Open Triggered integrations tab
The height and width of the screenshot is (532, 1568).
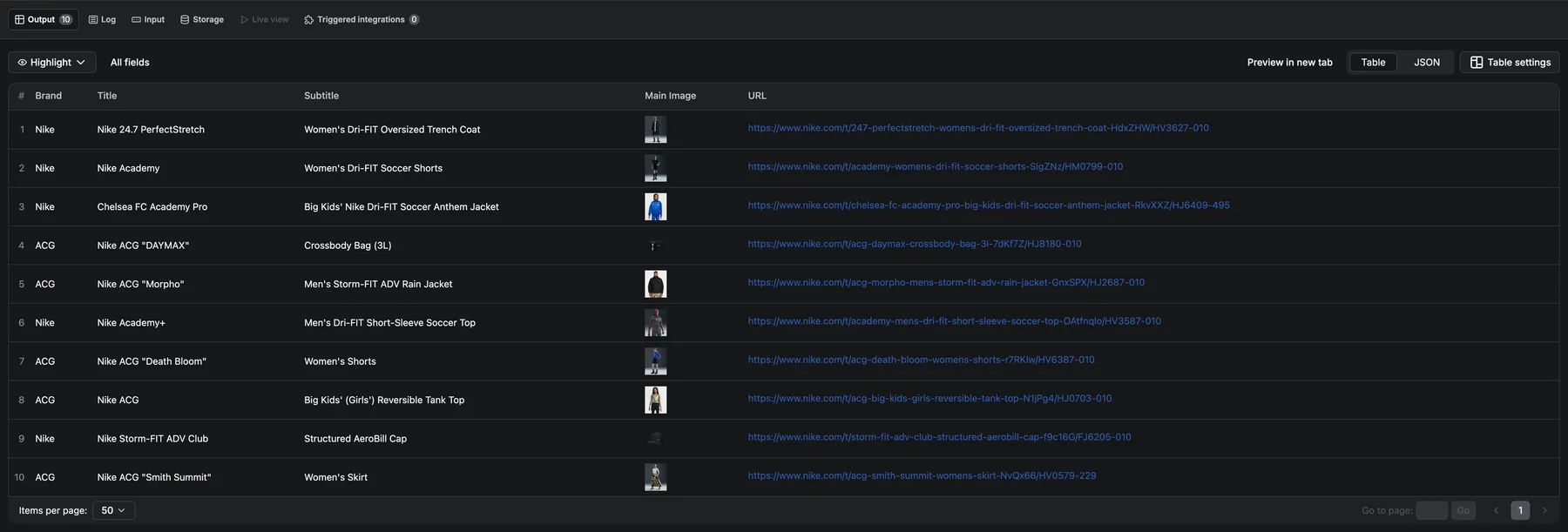[362, 19]
